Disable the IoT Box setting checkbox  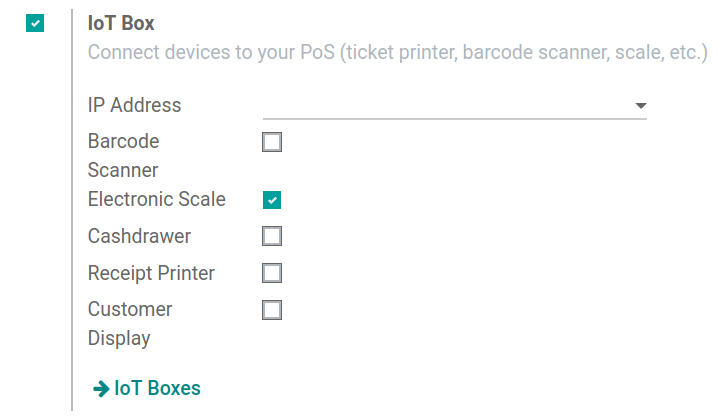(x=36, y=23)
